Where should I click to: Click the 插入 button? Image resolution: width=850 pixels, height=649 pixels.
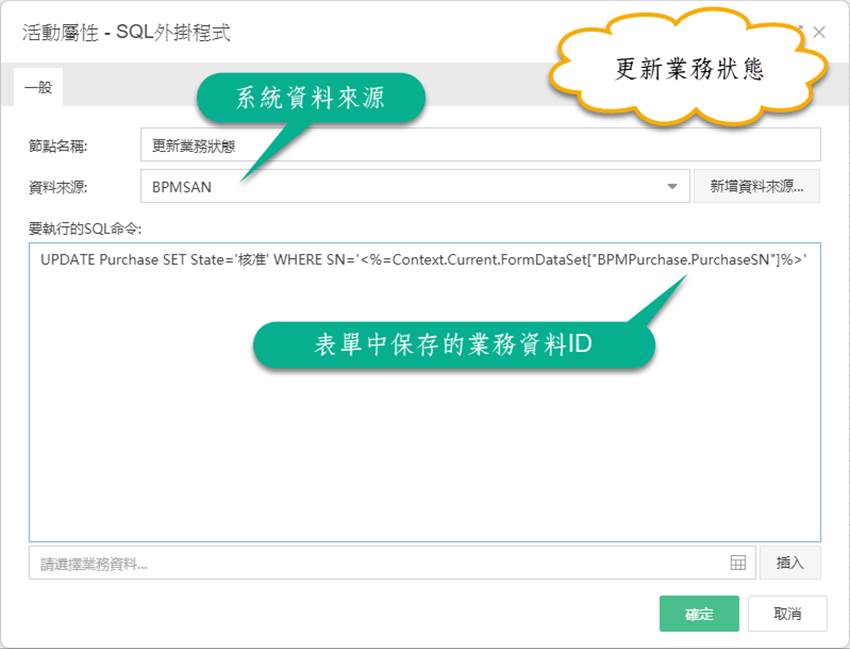click(790, 563)
